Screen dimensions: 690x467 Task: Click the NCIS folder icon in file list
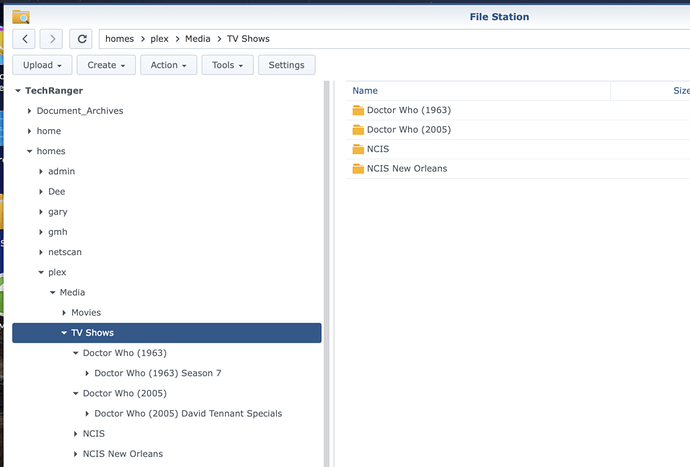pos(358,149)
